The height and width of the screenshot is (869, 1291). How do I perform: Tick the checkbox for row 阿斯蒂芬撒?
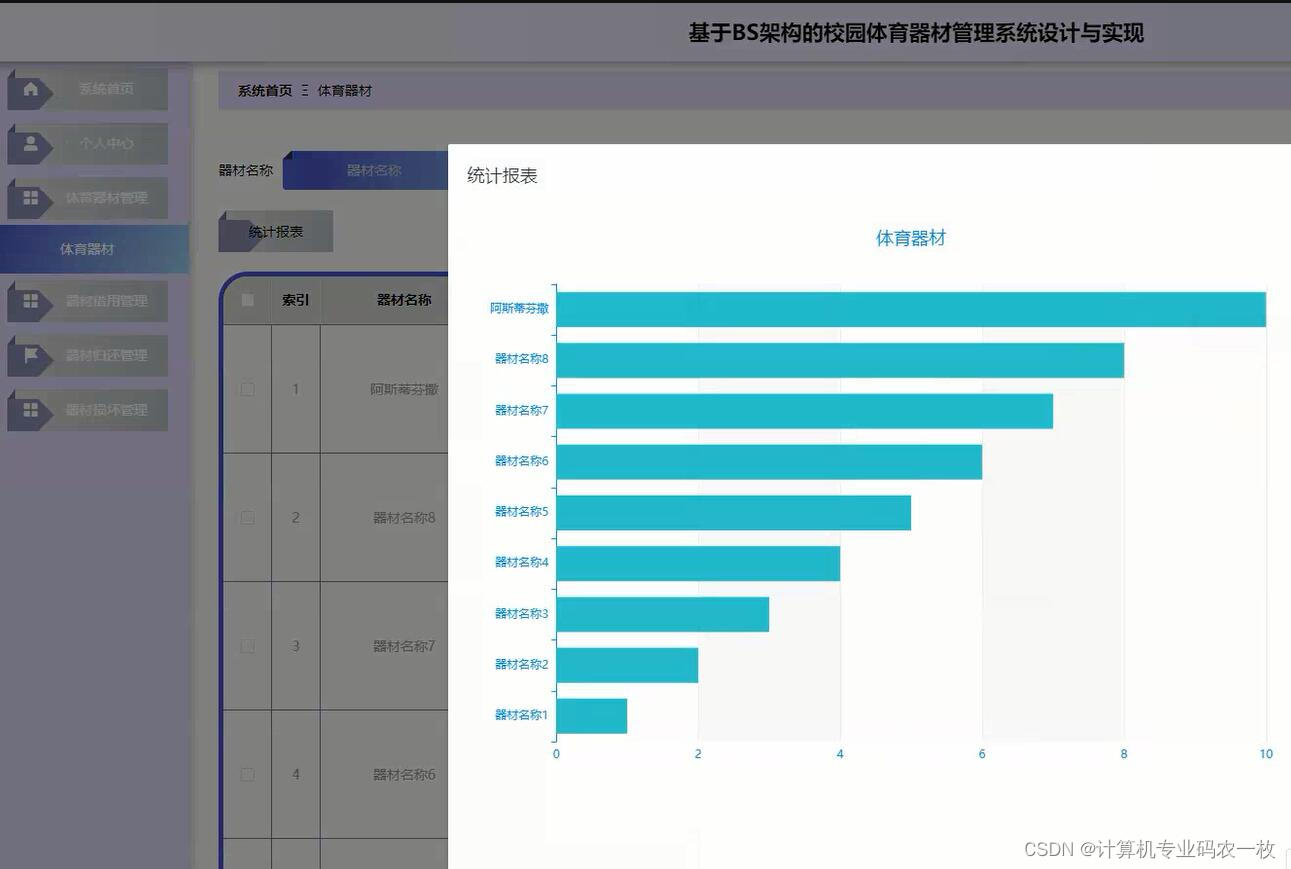coord(247,389)
